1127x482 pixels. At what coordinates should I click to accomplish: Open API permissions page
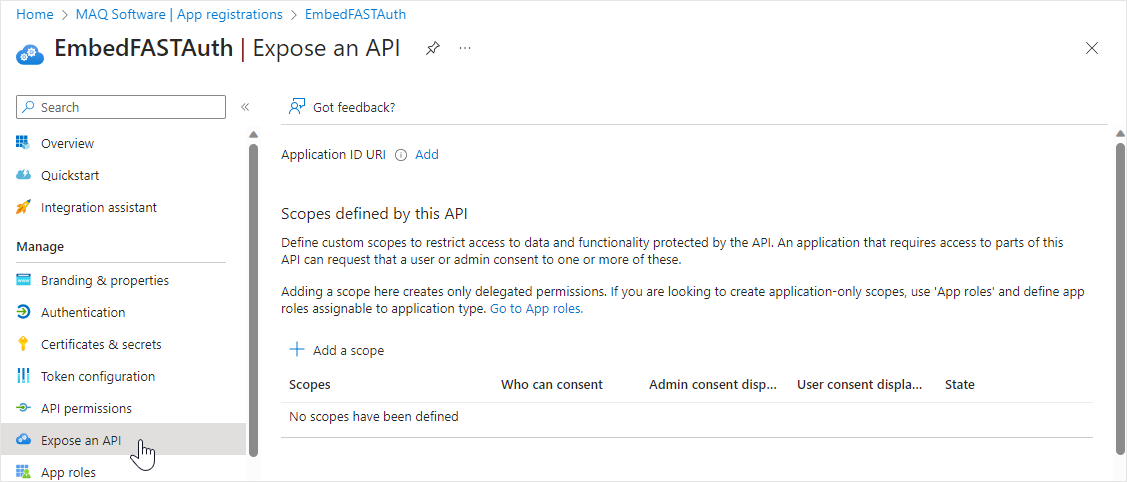(86, 408)
